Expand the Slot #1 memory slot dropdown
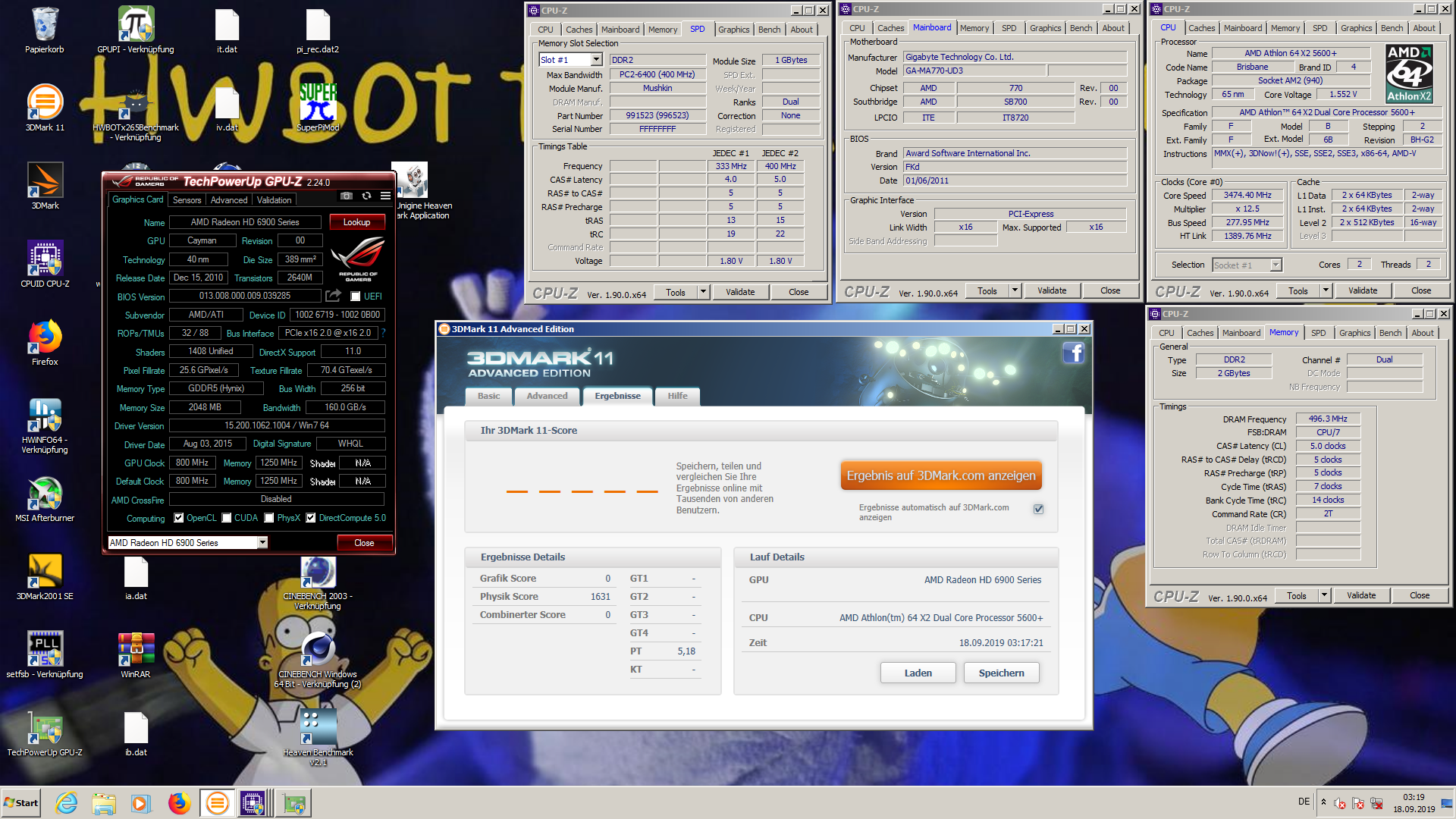This screenshot has width=1456, height=819. 597,60
